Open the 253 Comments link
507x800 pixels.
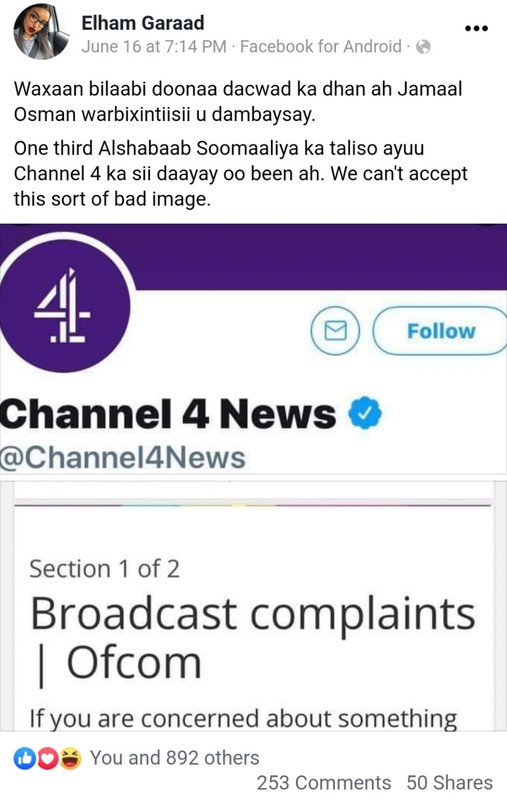pyautogui.click(x=324, y=783)
